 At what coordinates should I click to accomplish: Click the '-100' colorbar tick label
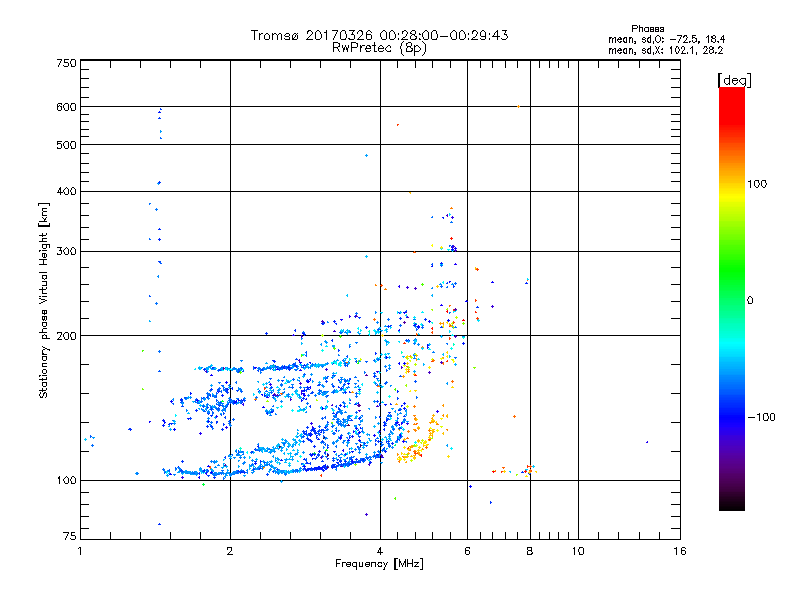pos(761,417)
